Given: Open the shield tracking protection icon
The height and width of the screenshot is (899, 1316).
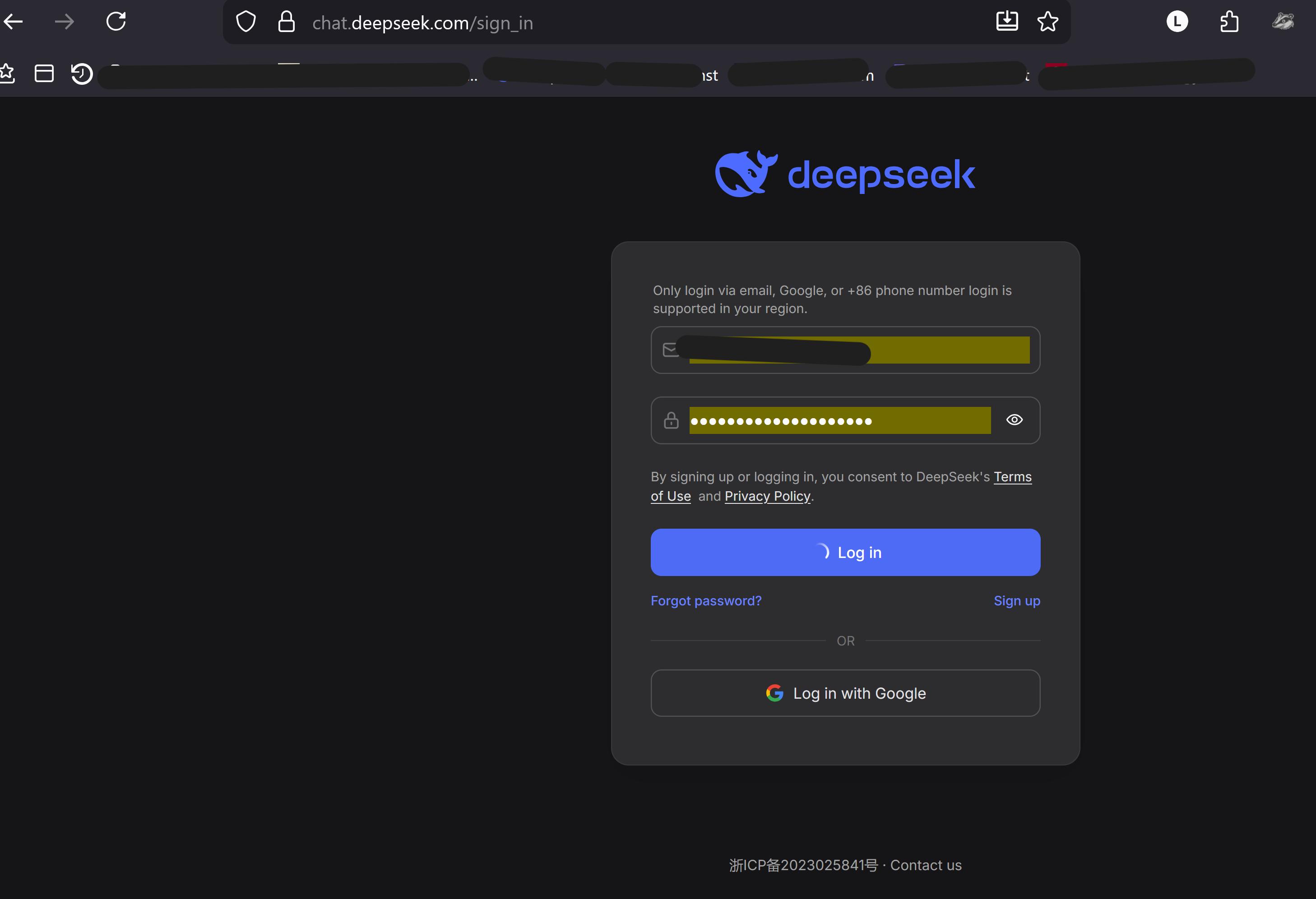Looking at the screenshot, I should [x=246, y=22].
